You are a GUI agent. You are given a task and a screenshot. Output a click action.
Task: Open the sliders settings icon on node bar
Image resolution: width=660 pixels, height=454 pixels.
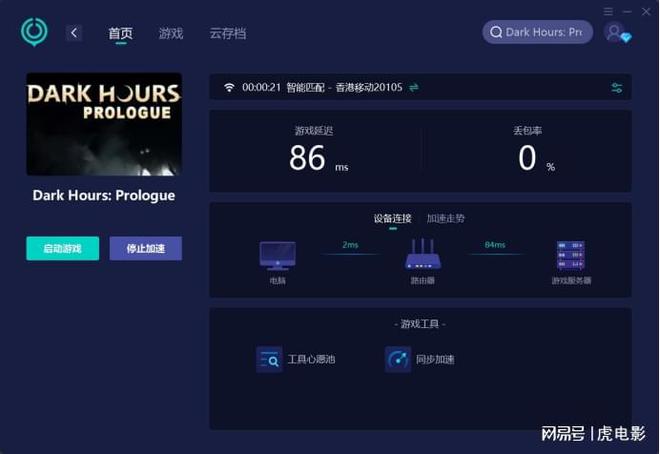coord(617,88)
